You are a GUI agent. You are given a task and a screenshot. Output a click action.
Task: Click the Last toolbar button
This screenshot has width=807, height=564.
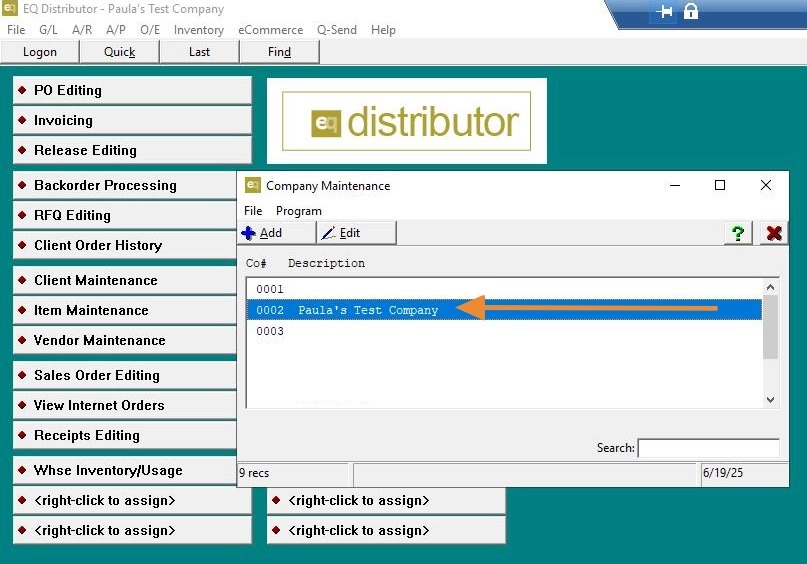pyautogui.click(x=199, y=52)
